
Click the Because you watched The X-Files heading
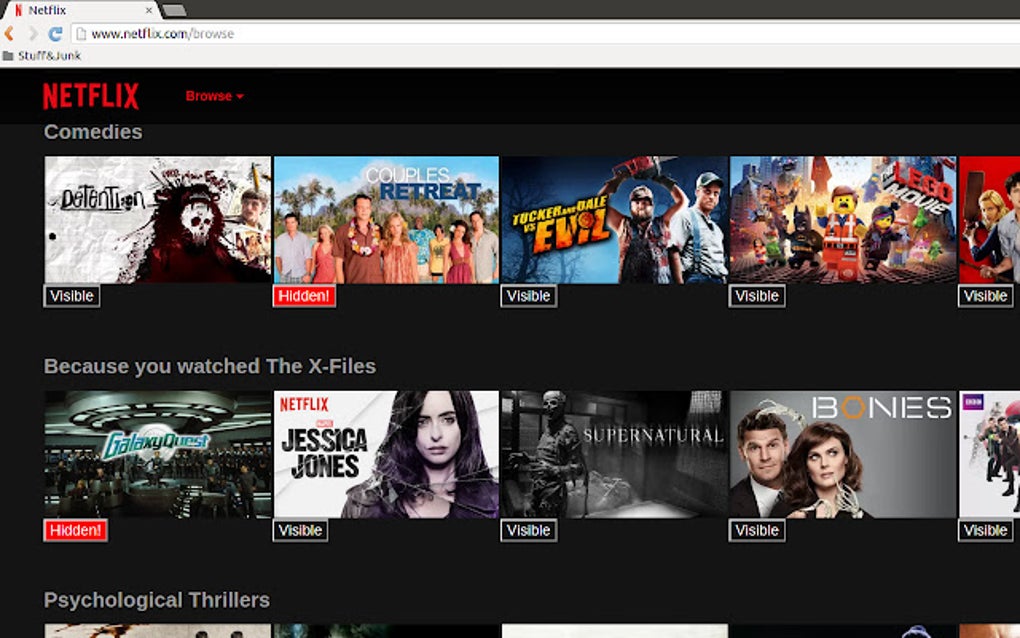[x=210, y=366]
